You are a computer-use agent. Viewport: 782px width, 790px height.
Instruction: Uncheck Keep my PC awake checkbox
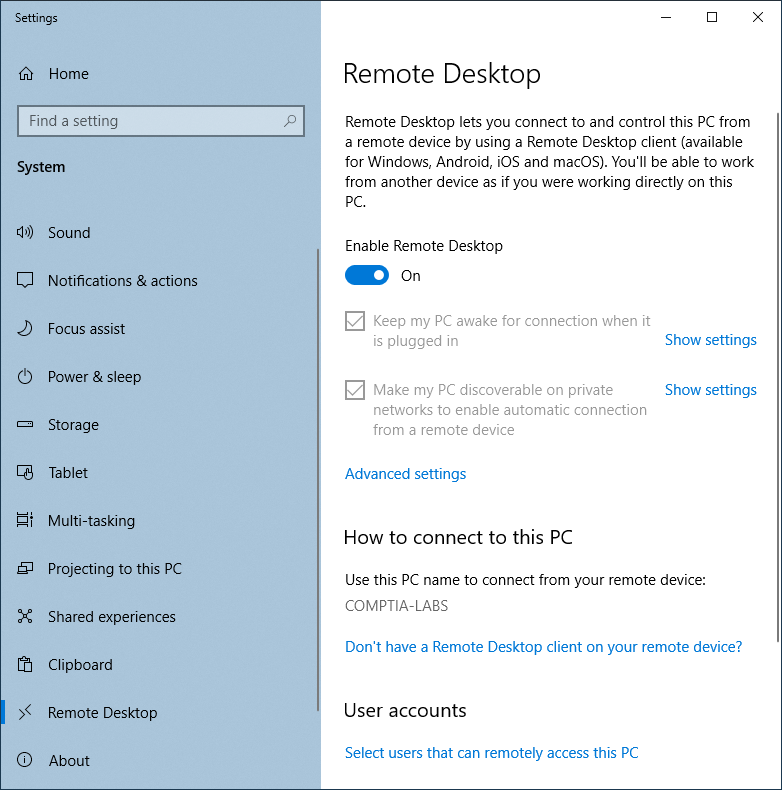coord(355,321)
